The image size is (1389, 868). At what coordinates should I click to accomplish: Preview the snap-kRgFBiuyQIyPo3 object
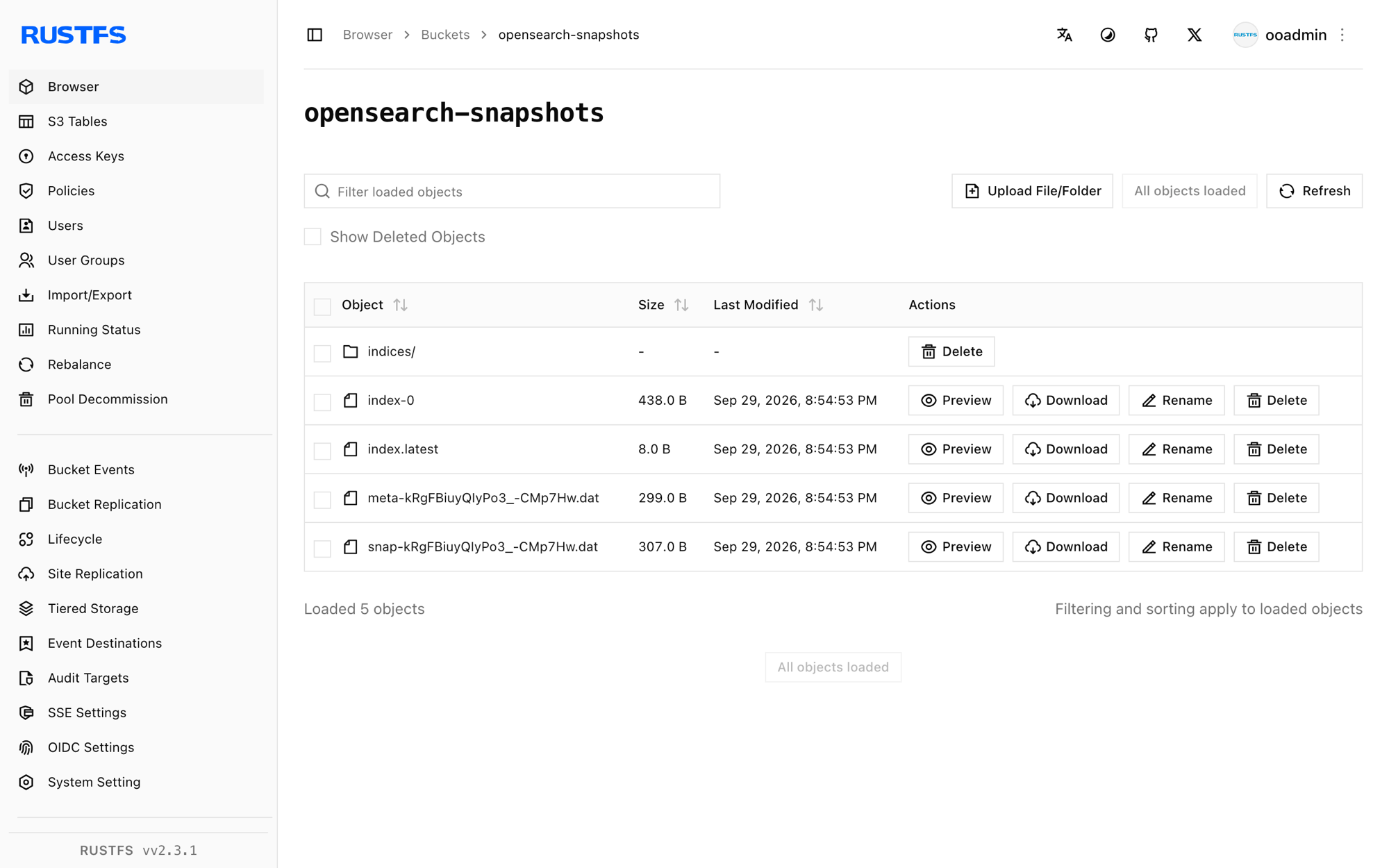956,546
